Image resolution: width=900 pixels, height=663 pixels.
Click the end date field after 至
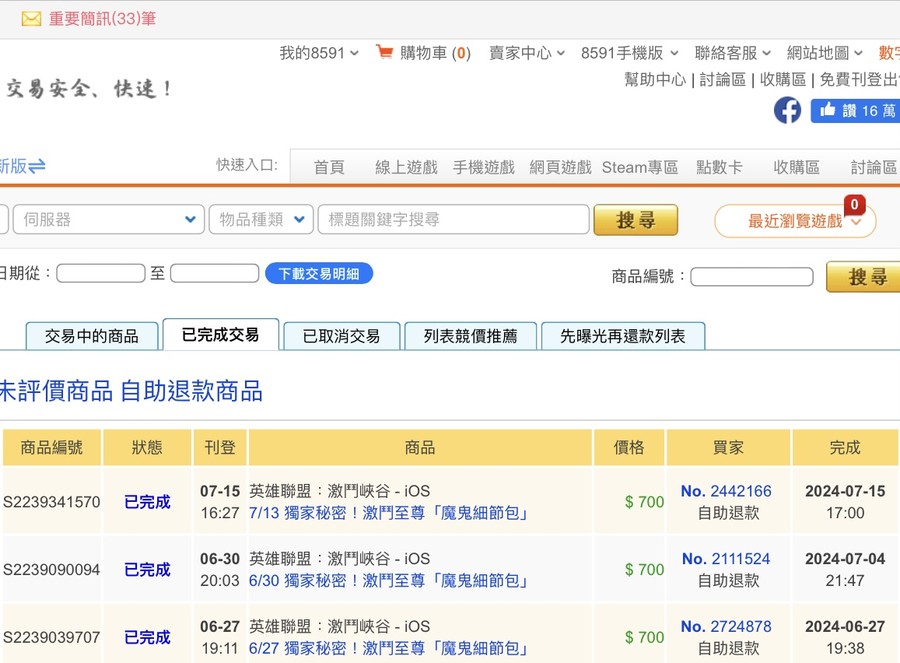coord(215,273)
